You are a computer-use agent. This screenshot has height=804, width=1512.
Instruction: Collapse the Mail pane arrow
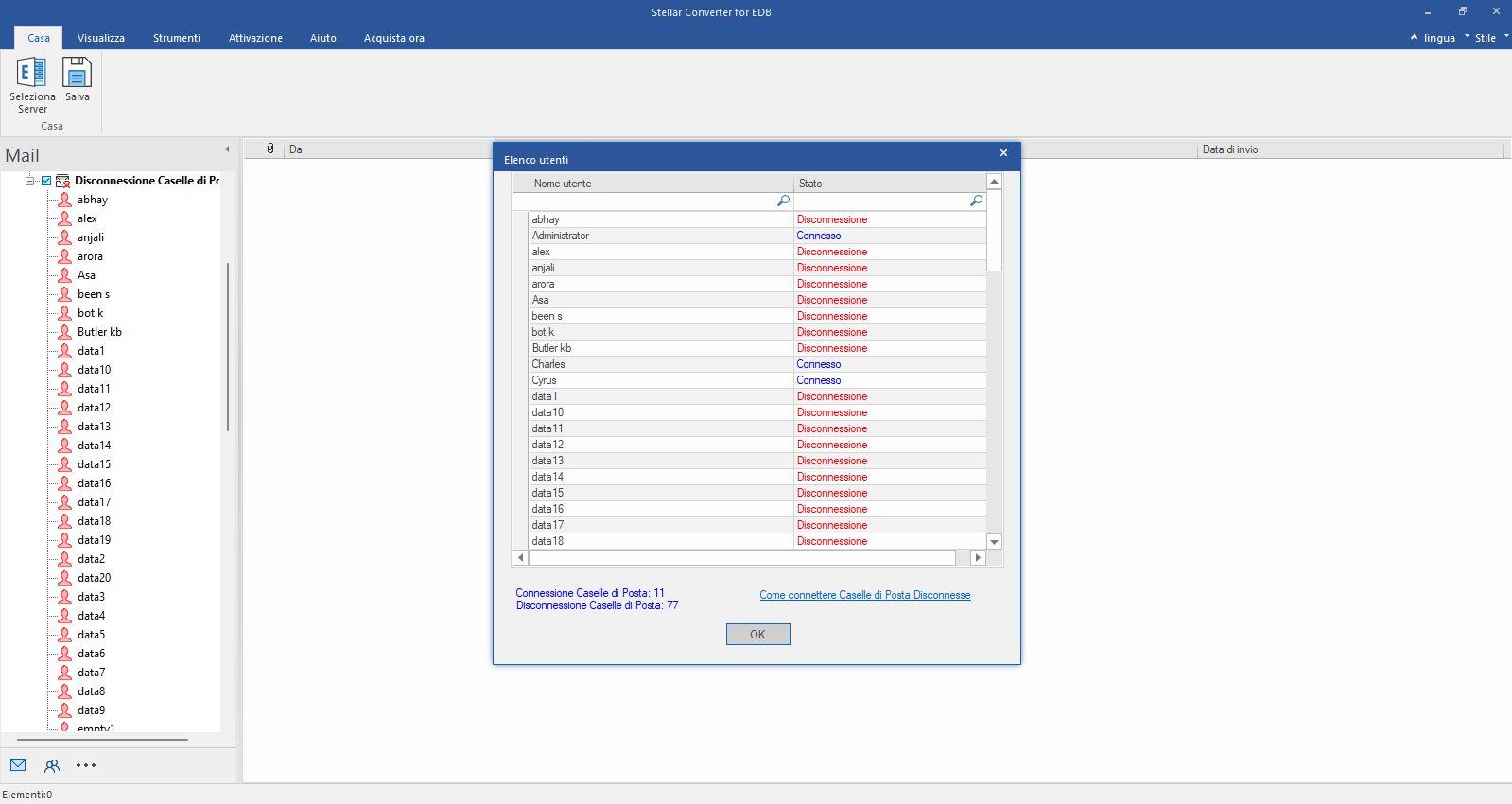(x=227, y=149)
